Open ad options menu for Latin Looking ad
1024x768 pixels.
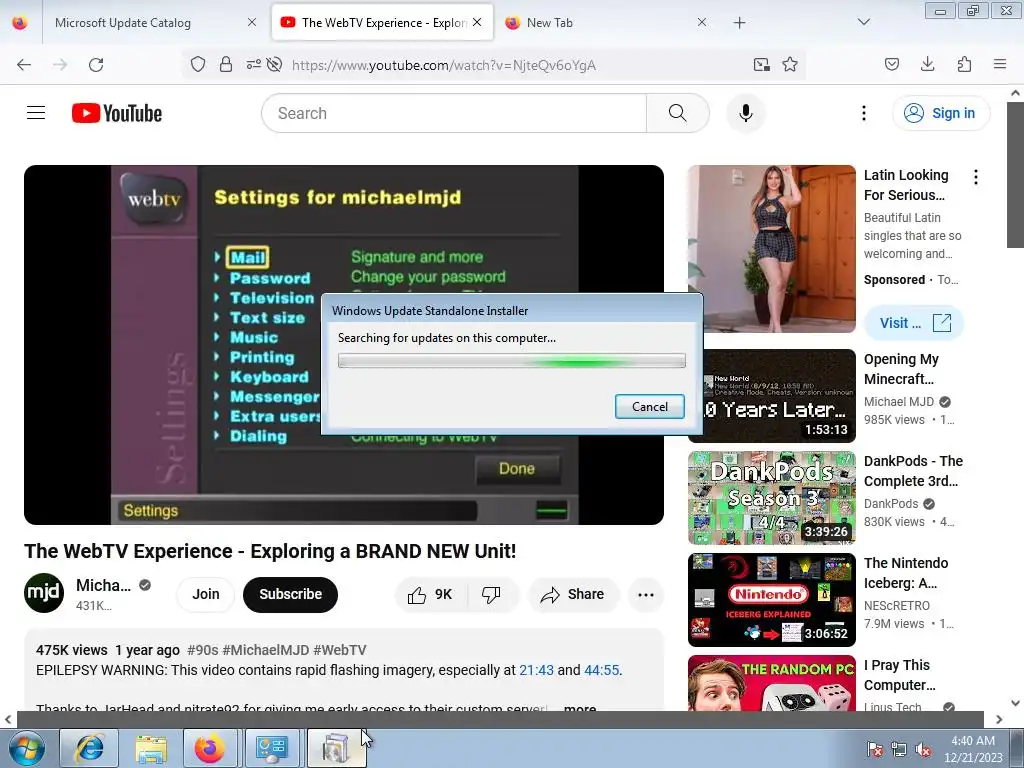click(976, 177)
